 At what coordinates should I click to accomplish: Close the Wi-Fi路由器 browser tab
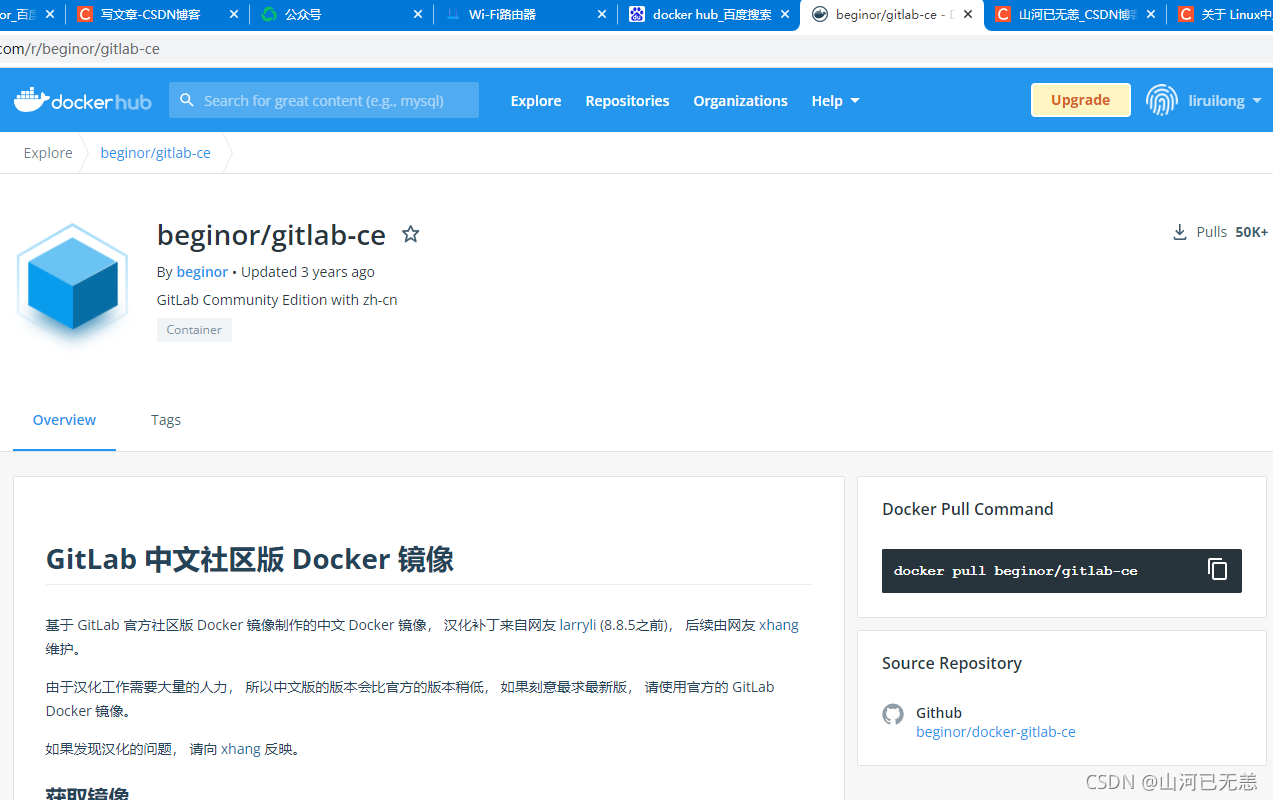click(x=601, y=14)
